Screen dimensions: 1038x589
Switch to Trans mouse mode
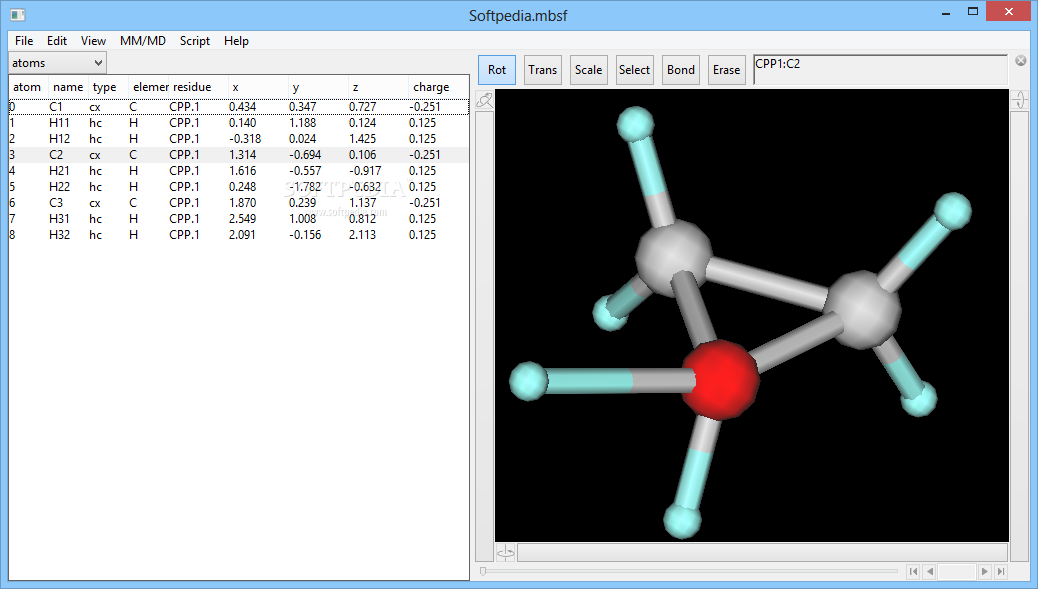tap(543, 69)
